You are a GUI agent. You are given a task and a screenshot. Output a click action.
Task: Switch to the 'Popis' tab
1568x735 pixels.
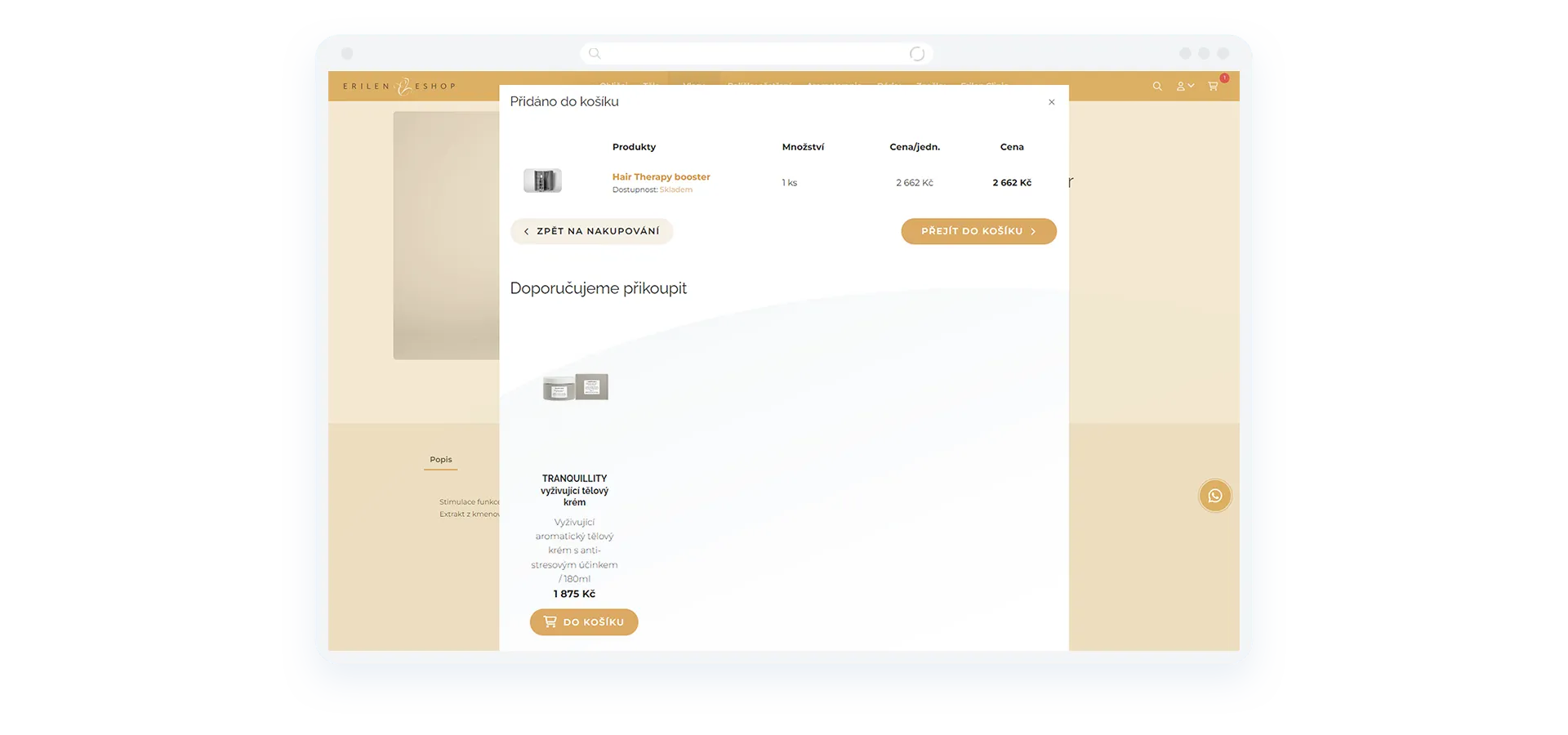click(441, 460)
